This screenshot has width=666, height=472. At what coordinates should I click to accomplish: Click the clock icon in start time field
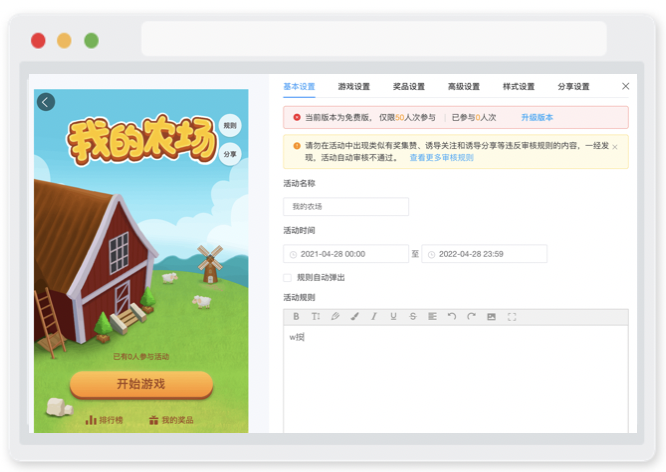(x=293, y=254)
